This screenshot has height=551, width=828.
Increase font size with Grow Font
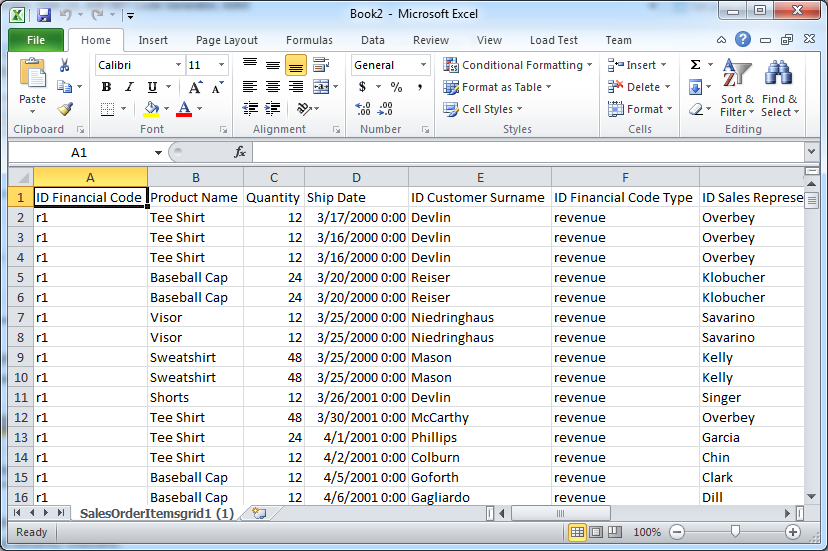[x=195, y=87]
